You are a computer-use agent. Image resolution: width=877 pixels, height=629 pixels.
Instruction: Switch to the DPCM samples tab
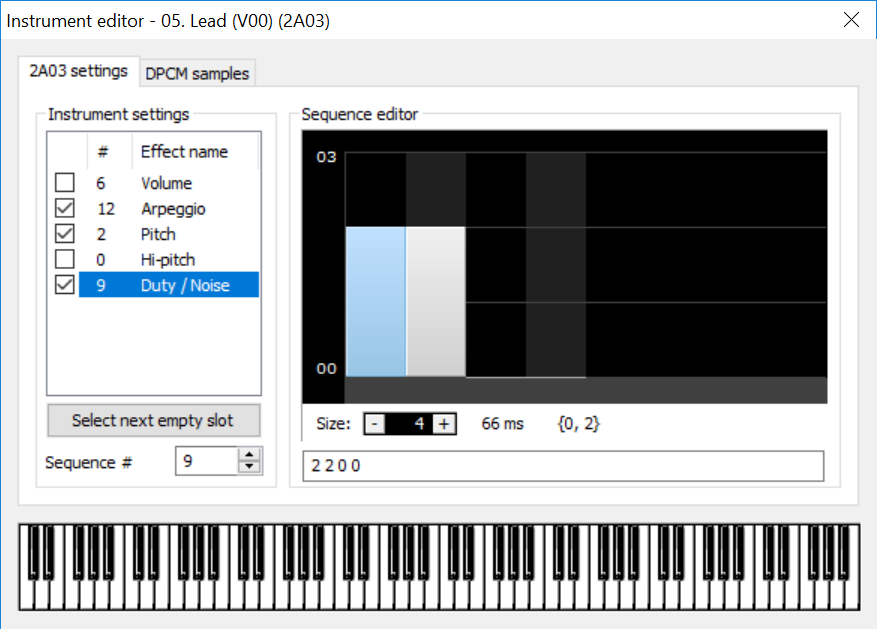click(196, 72)
